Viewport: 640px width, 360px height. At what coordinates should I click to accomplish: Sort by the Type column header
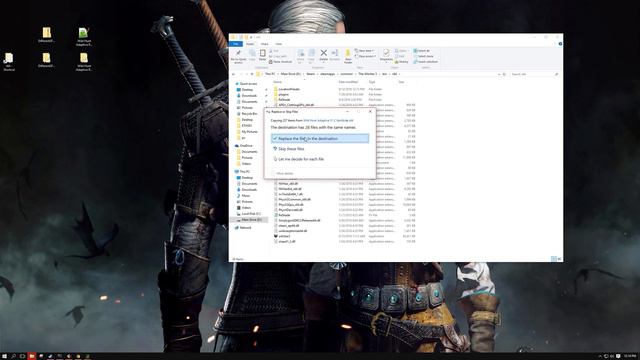click(371, 82)
